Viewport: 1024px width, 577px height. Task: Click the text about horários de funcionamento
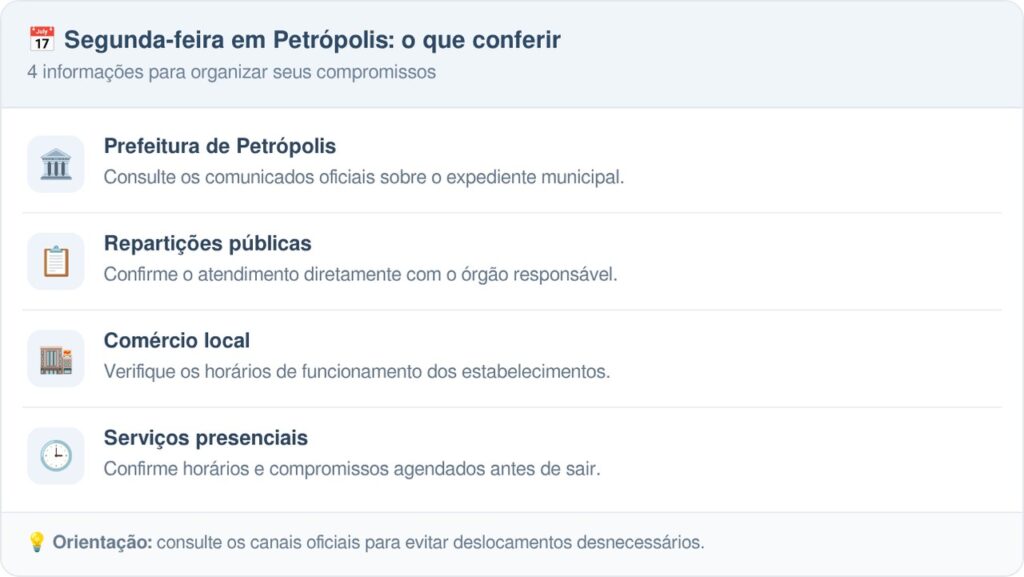357,371
